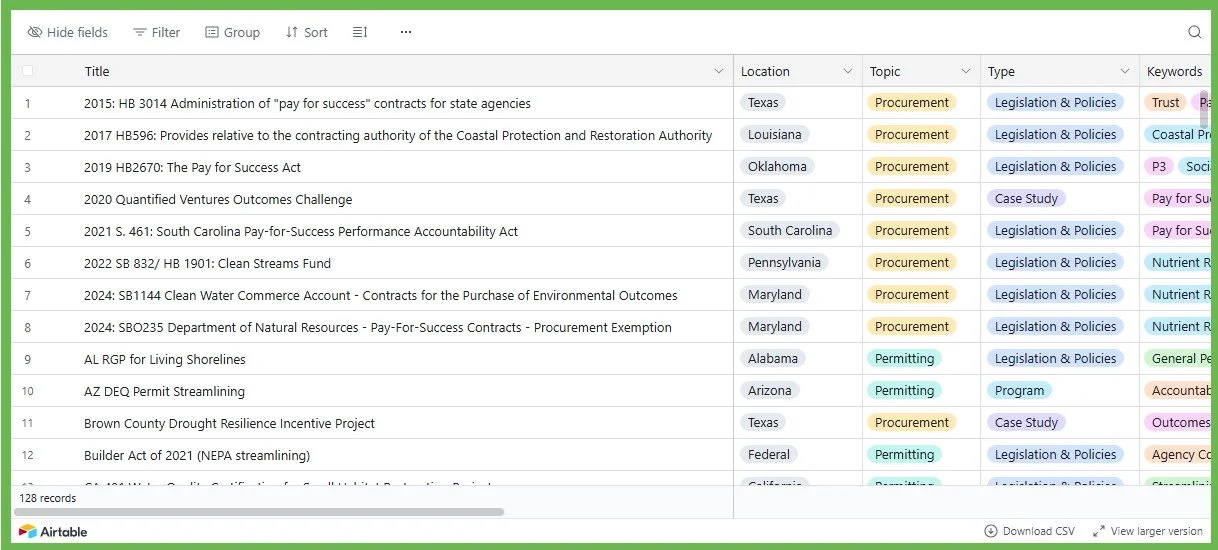This screenshot has height=550, width=1218.
Task: Open the 2019 HB2670 Pay for Success Act record
Action: coord(192,167)
